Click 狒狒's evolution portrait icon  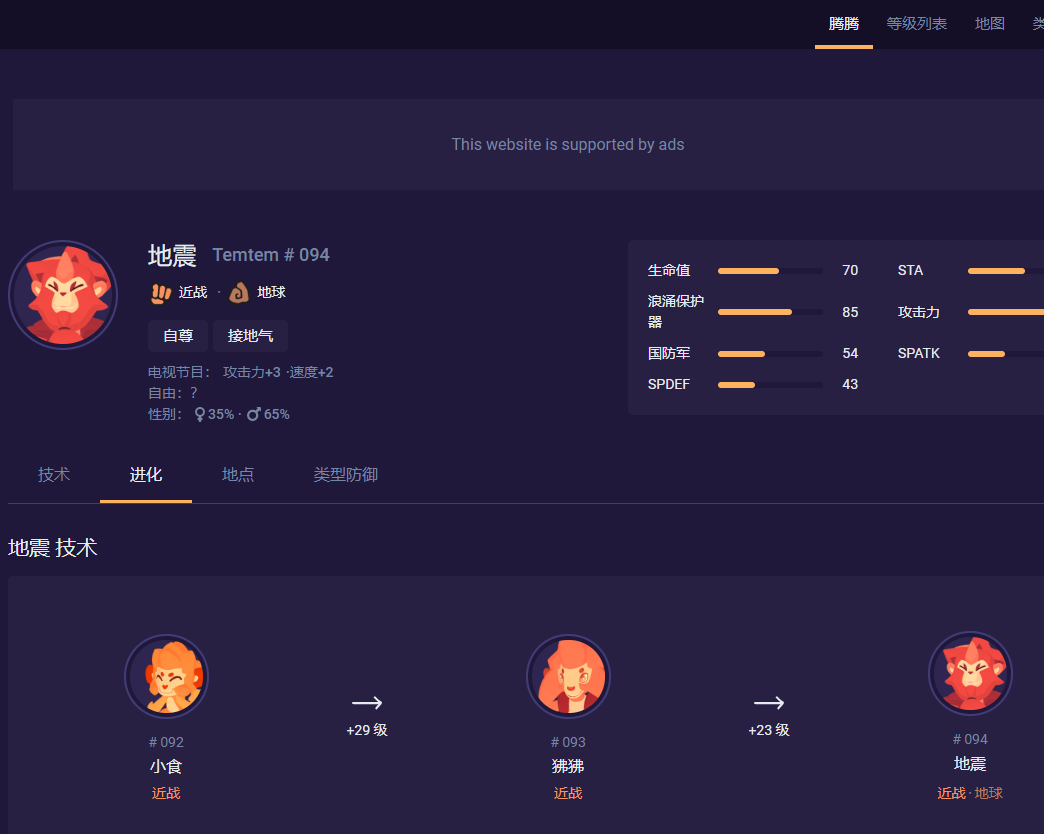coord(568,676)
